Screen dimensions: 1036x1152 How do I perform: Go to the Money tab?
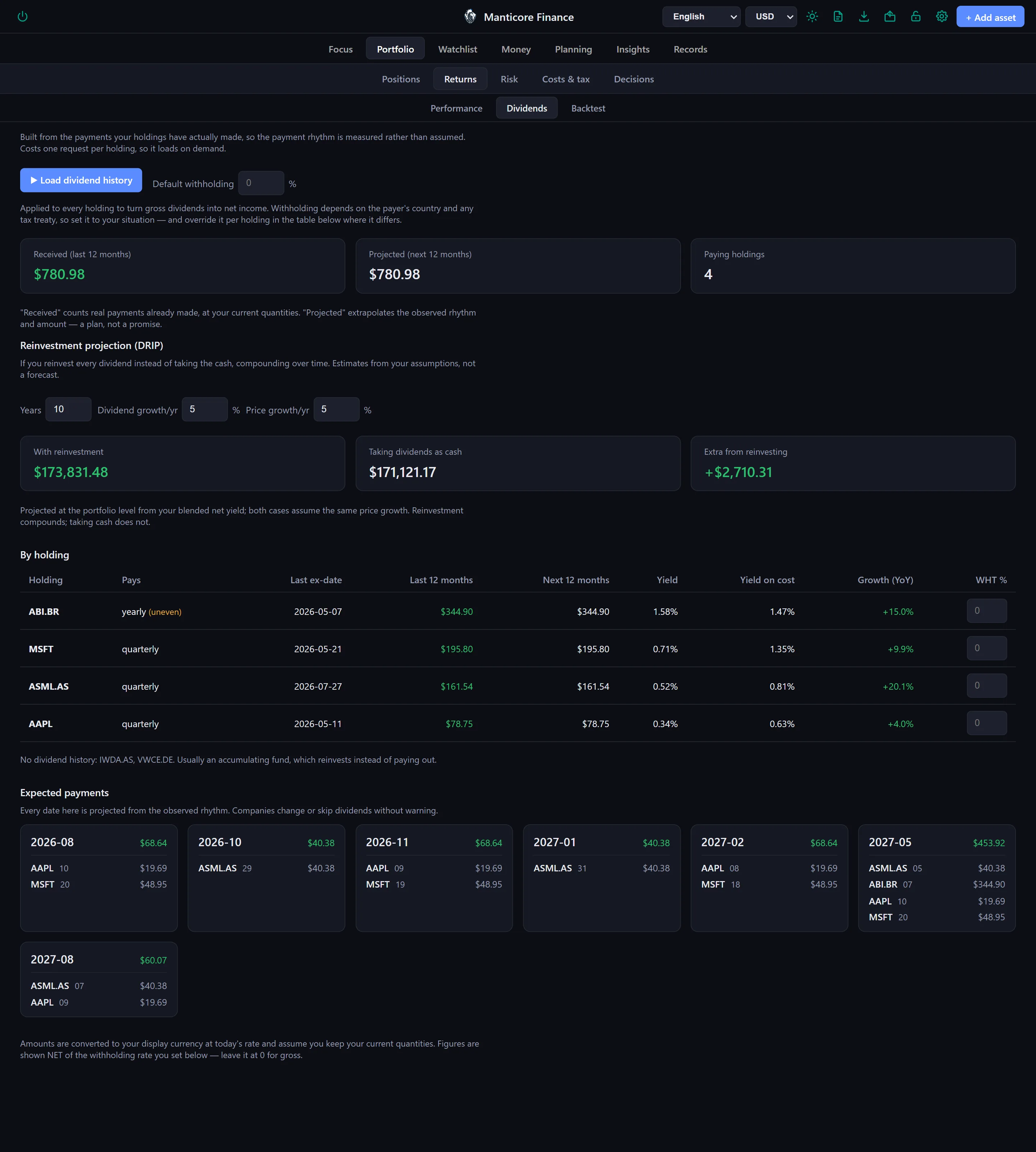click(516, 49)
